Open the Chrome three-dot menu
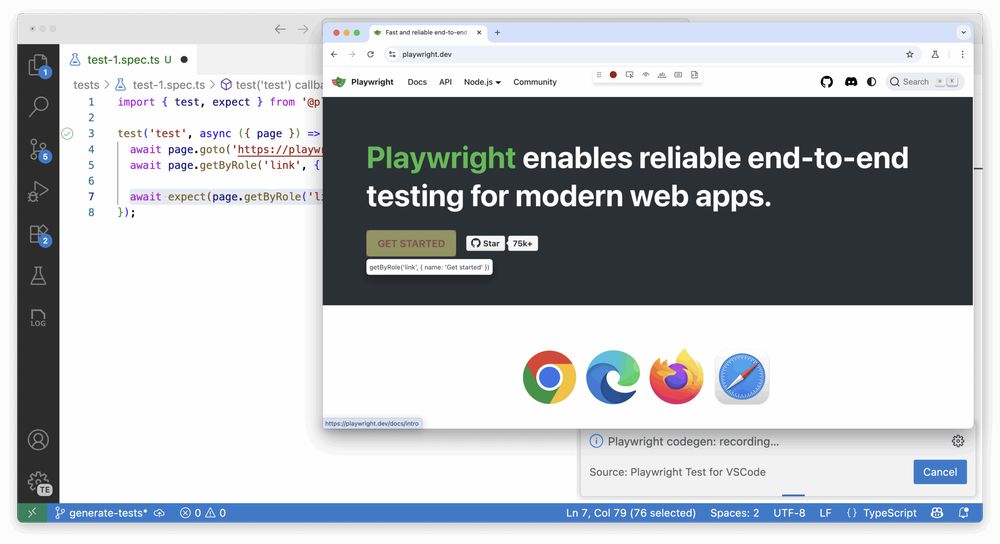Screen dimensions: 1000x544 (x=962, y=54)
